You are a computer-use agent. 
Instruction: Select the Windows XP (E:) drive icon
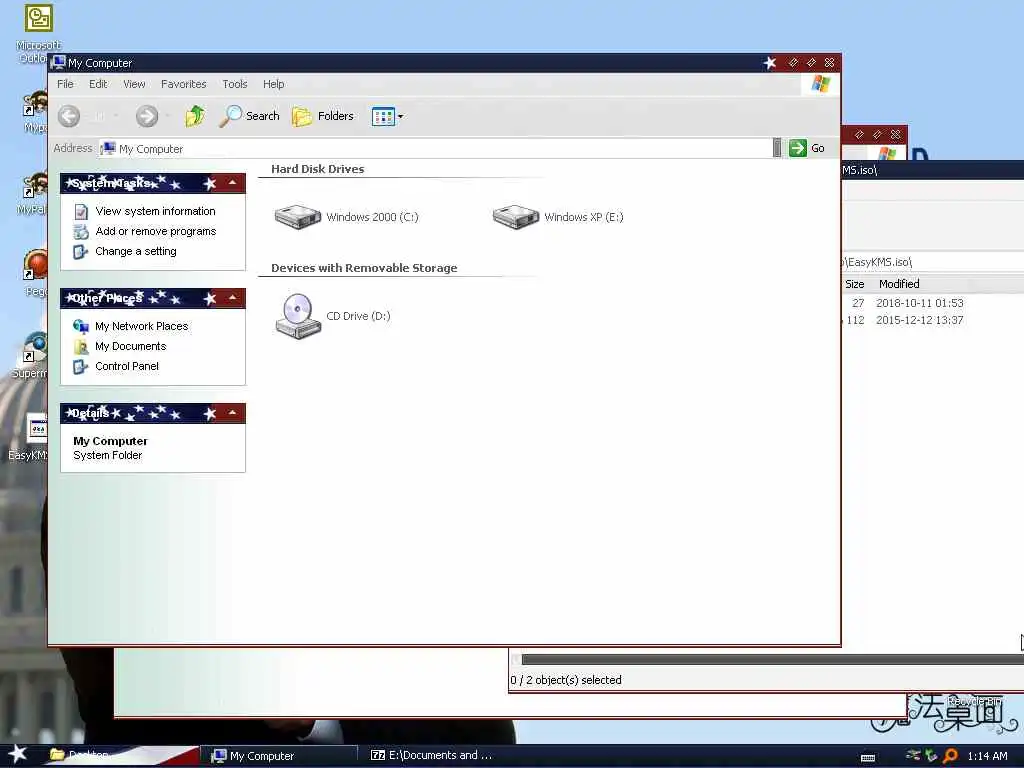(516, 217)
